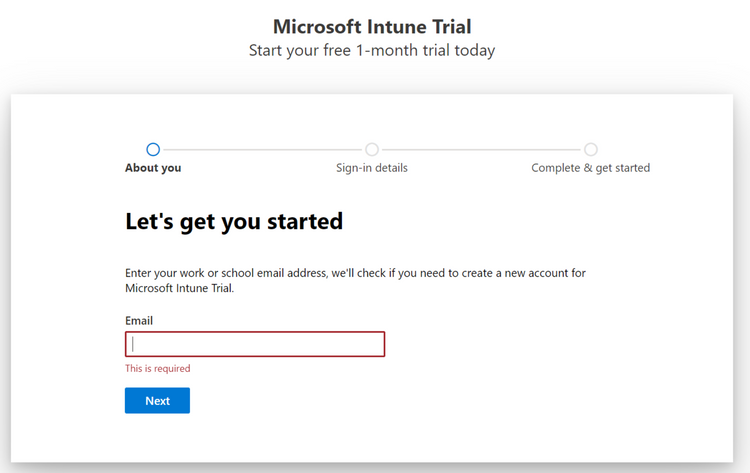The height and width of the screenshot is (473, 750).
Task: Click progress line between About you and Sign-in details
Action: tap(262, 150)
